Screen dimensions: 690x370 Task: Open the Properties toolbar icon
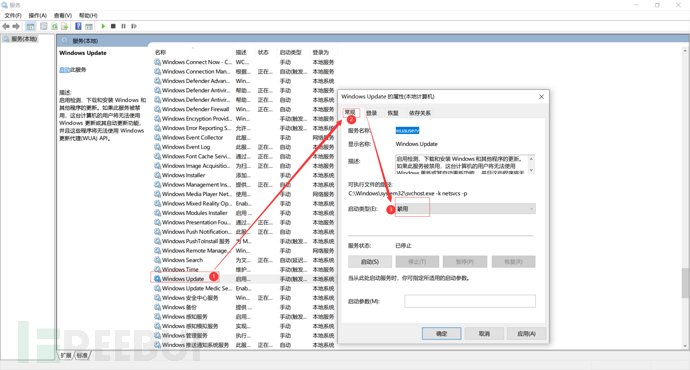(44, 26)
